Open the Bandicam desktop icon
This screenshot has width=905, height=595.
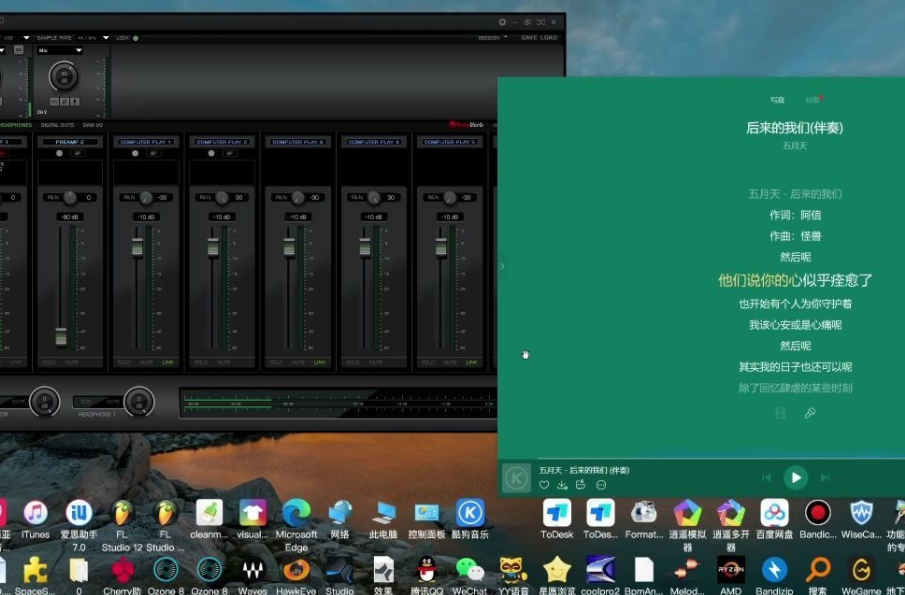click(x=818, y=519)
